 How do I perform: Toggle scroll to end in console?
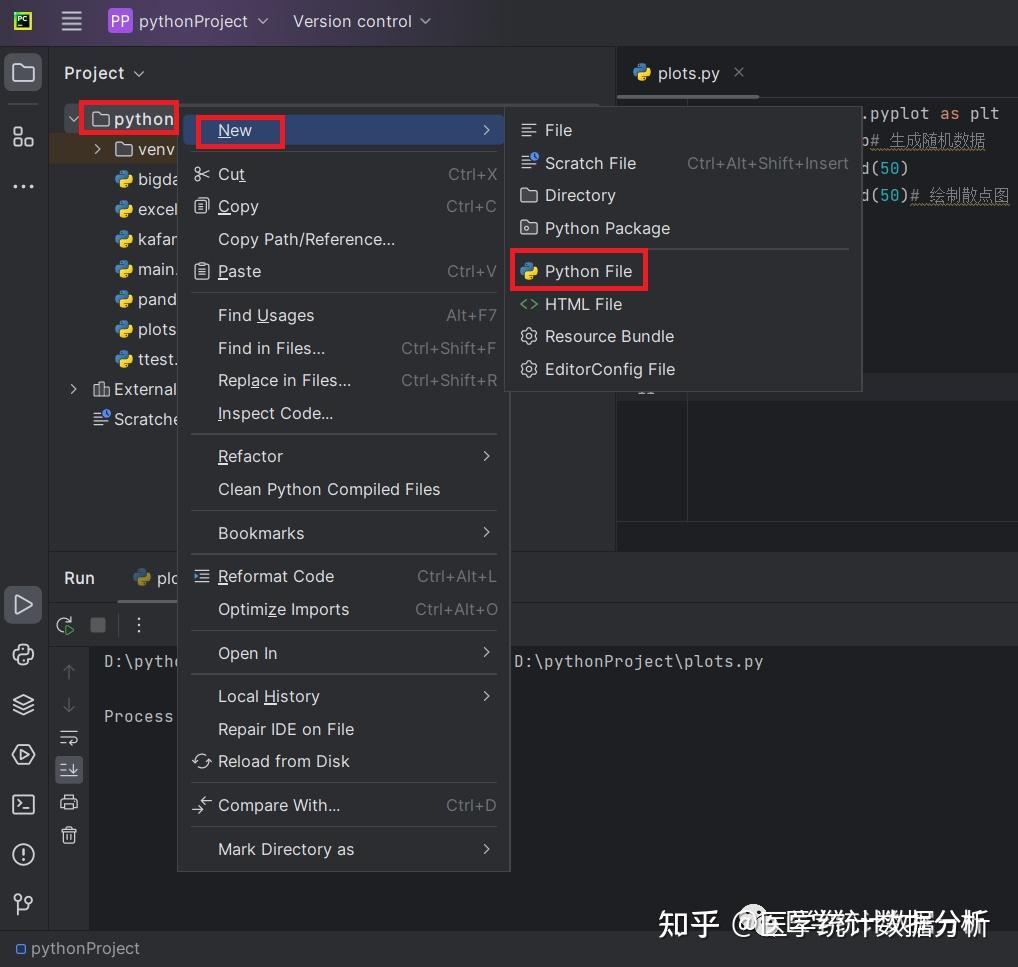click(69, 770)
